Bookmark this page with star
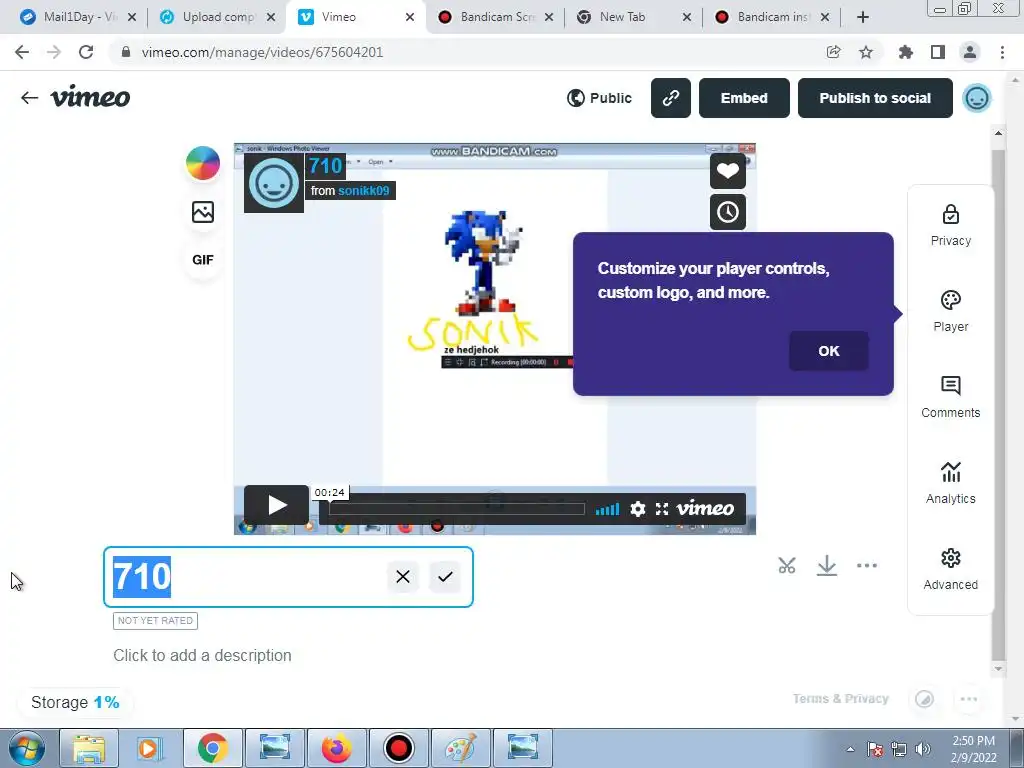 click(x=866, y=52)
